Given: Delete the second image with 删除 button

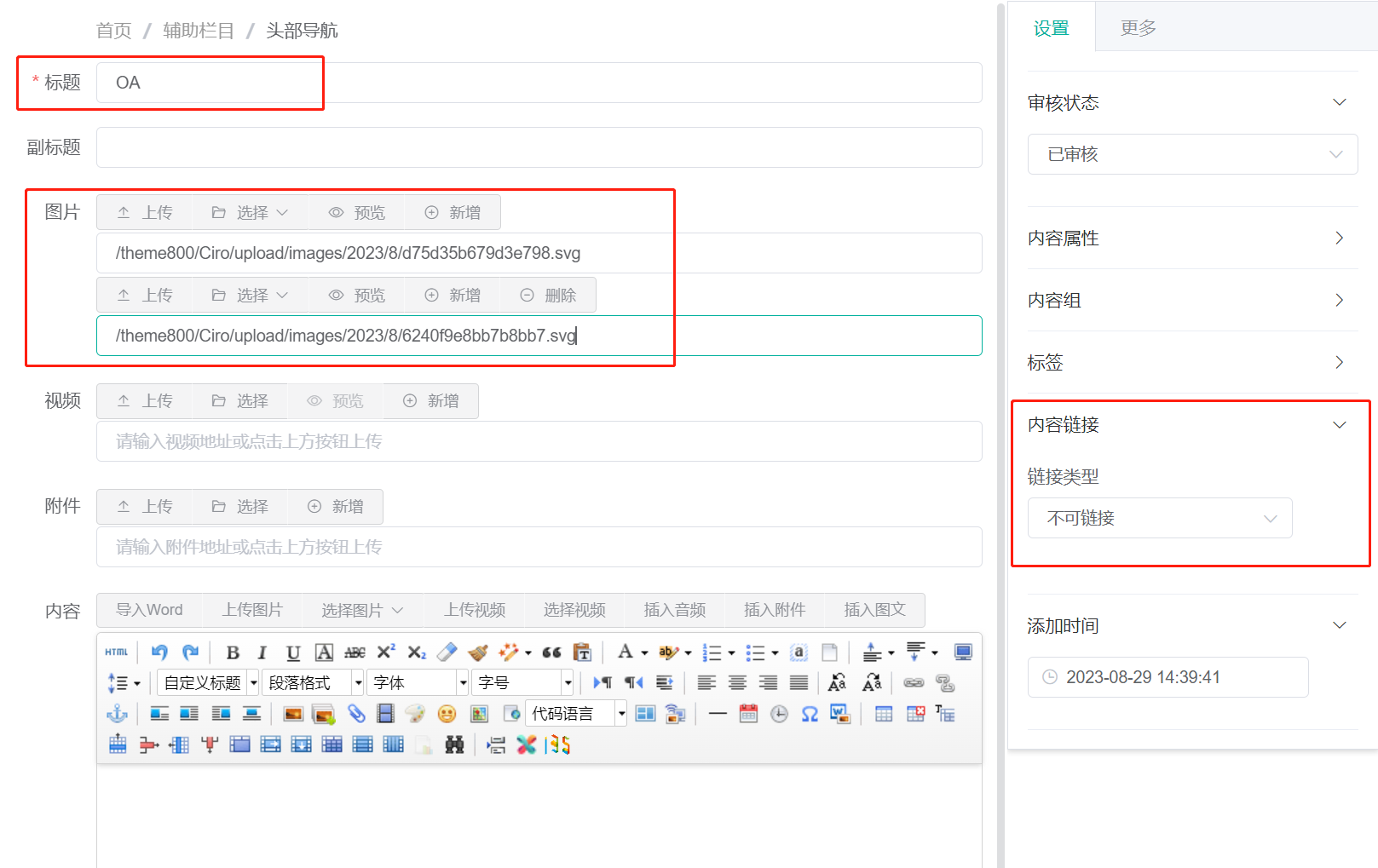Looking at the screenshot, I should tap(548, 295).
